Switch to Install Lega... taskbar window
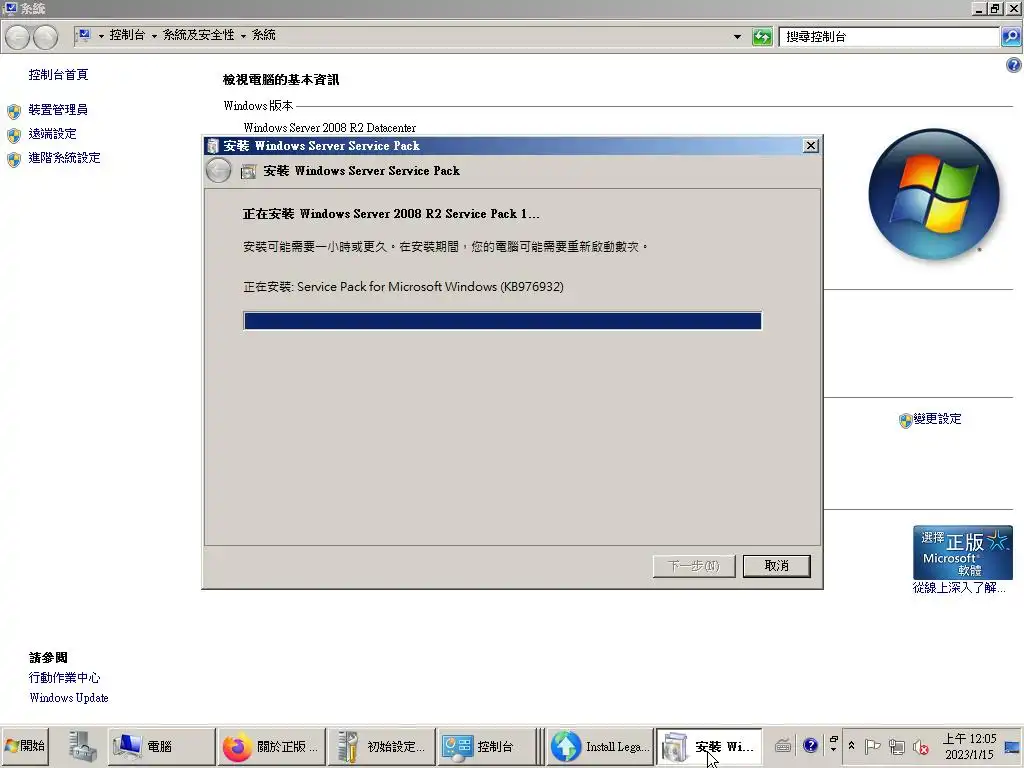This screenshot has width=1024, height=768. click(600, 746)
